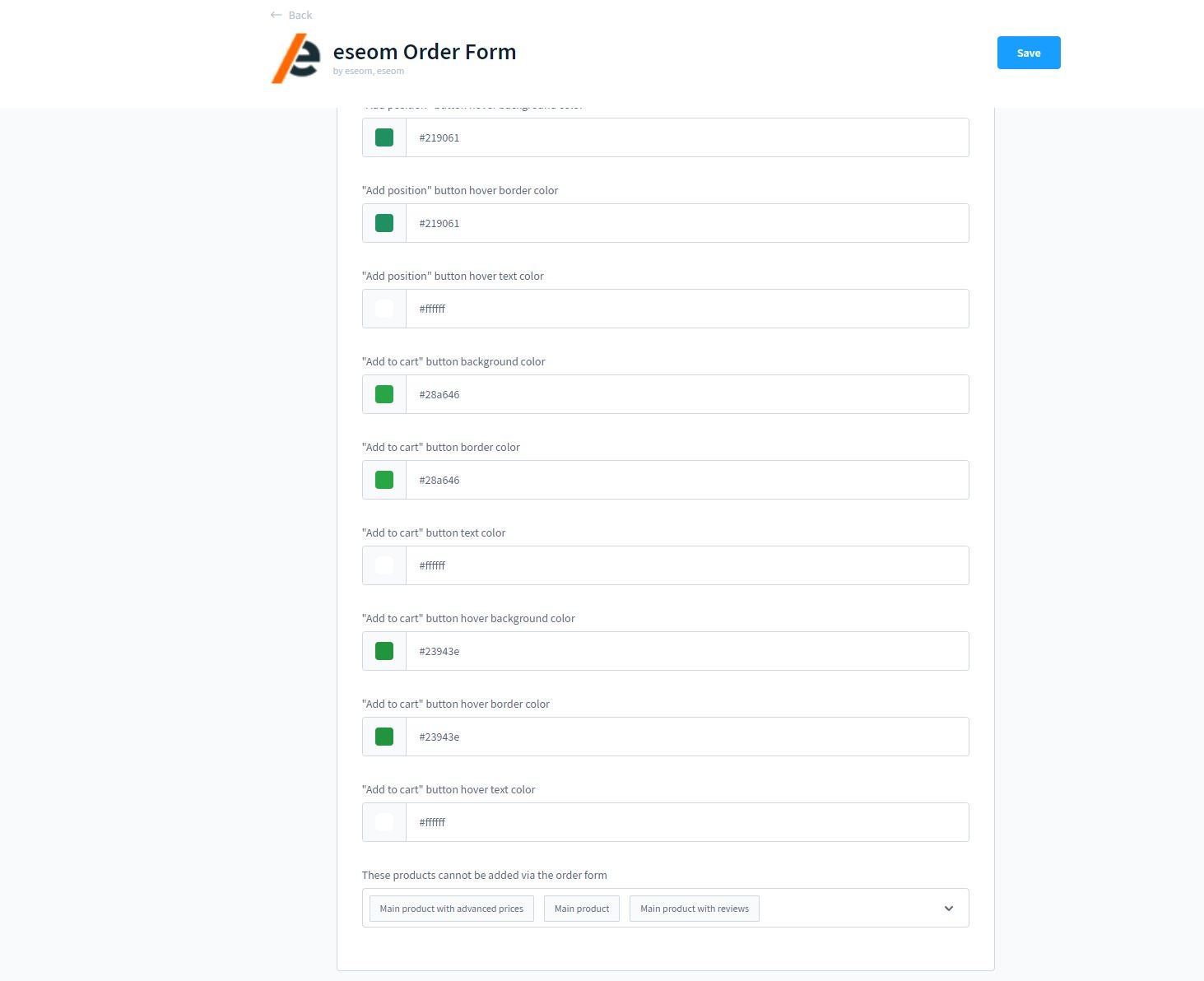Viewport: 1204px width, 981px height.
Task: Edit Add to cart border color hex field
Action: (x=687, y=480)
